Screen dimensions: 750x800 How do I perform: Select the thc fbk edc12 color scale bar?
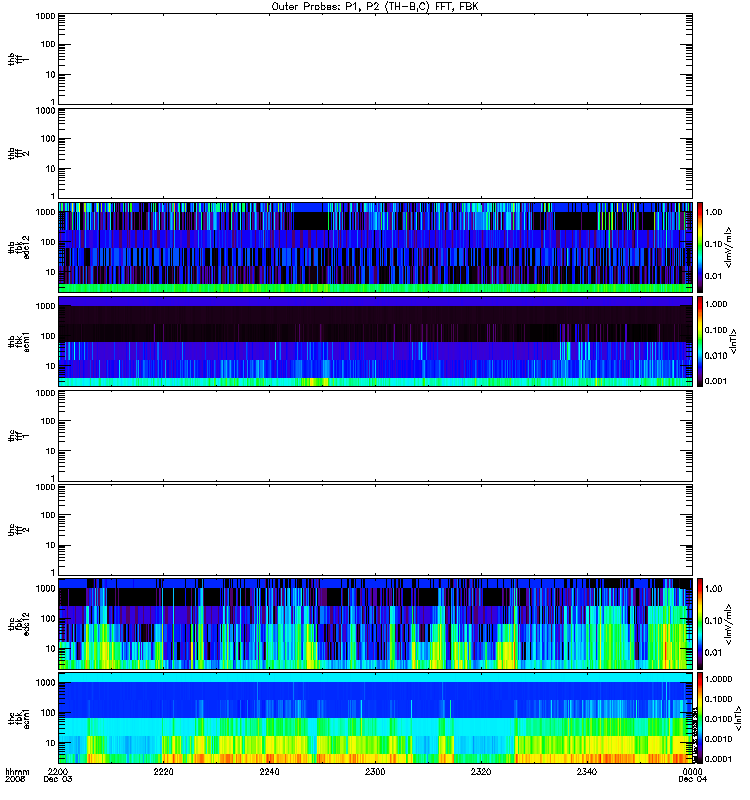[700, 623]
